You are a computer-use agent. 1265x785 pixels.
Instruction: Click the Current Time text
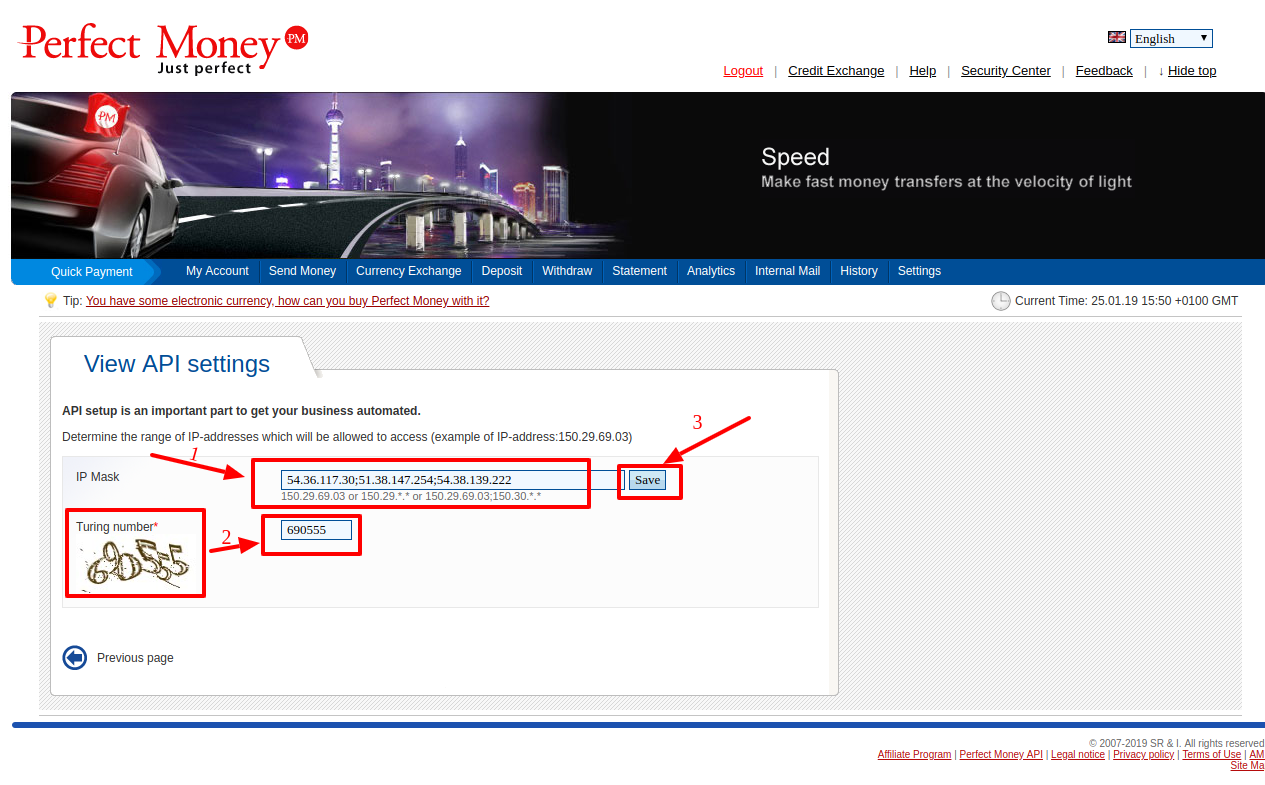[1126, 301]
